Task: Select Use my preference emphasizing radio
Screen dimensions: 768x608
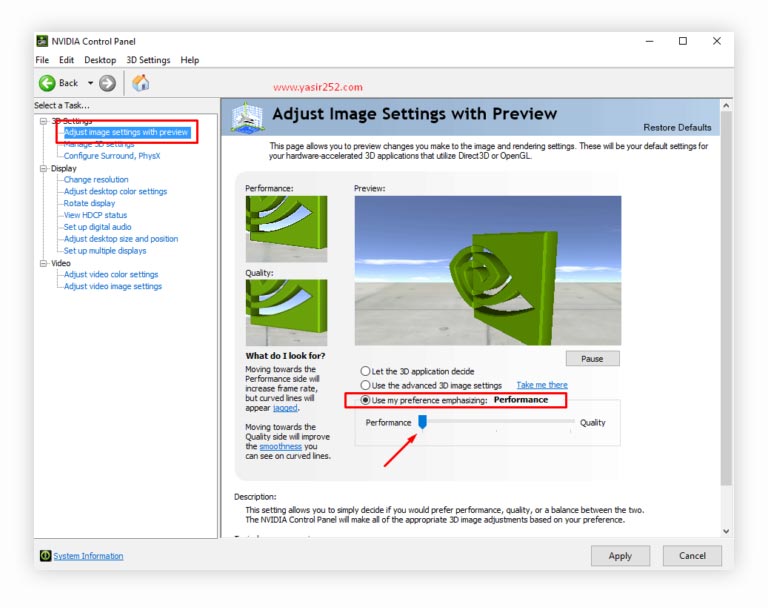Action: click(365, 400)
